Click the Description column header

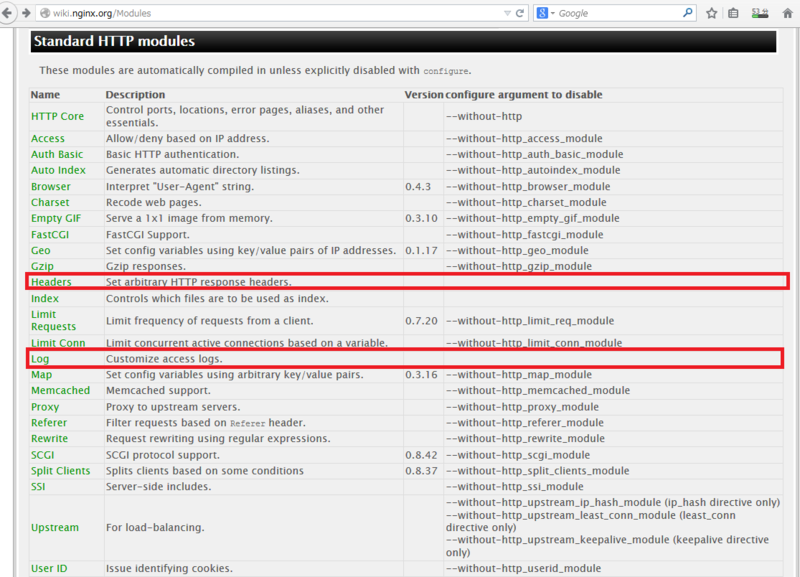[x=135, y=94]
